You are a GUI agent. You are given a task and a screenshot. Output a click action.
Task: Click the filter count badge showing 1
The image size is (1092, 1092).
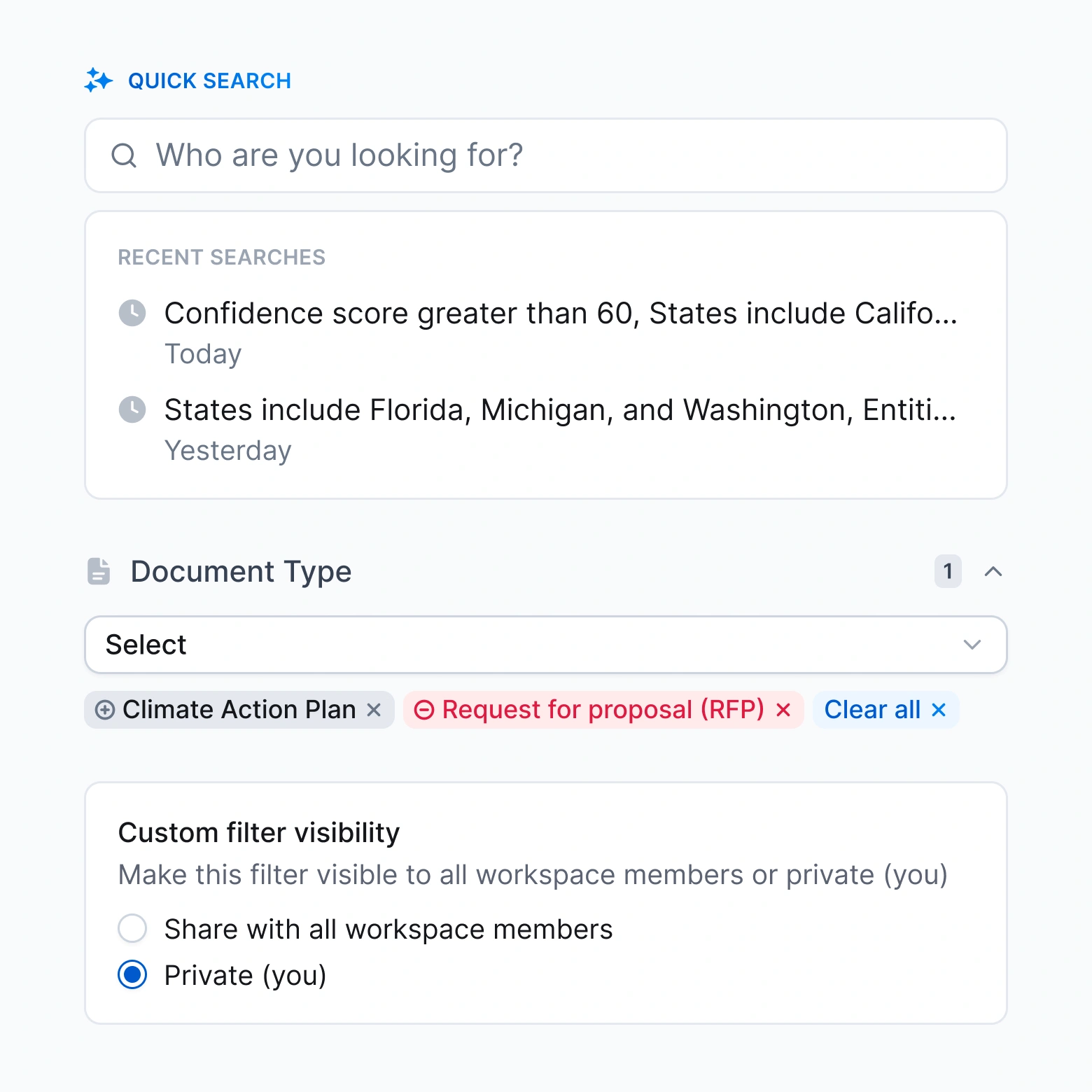pos(948,572)
